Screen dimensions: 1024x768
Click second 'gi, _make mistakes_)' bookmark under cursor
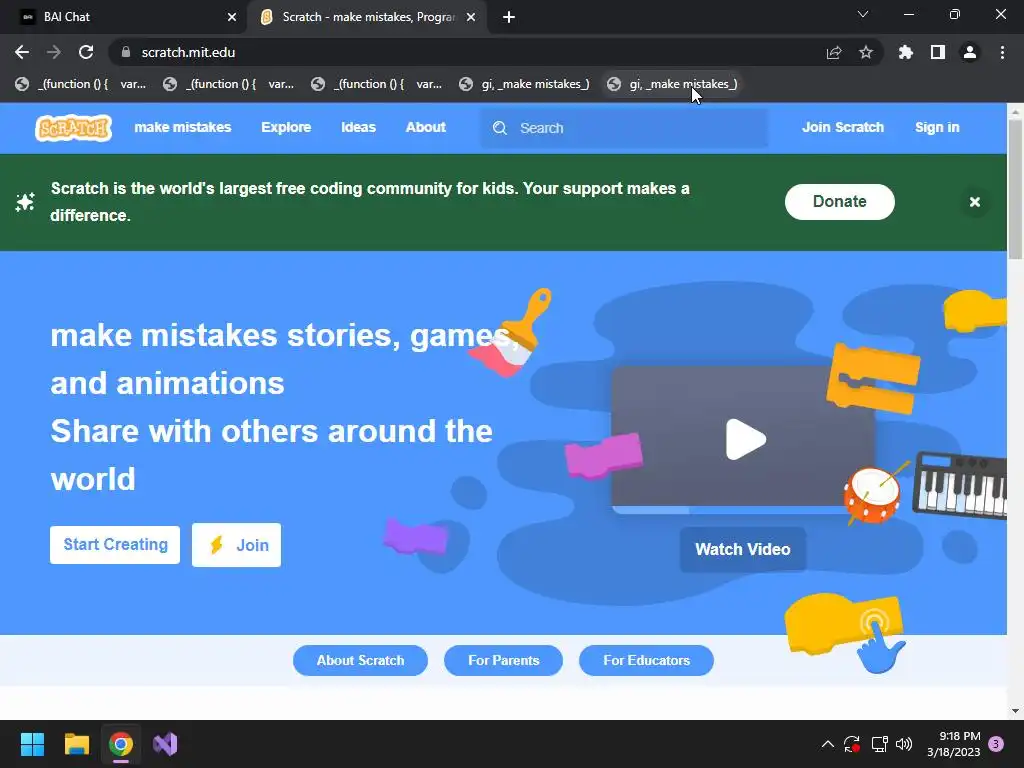tap(673, 84)
